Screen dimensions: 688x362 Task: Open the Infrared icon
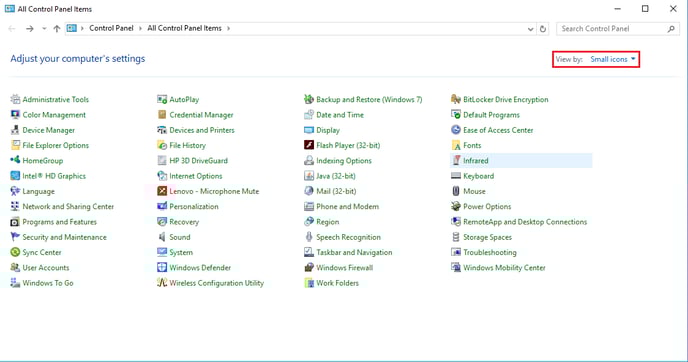[x=456, y=161]
